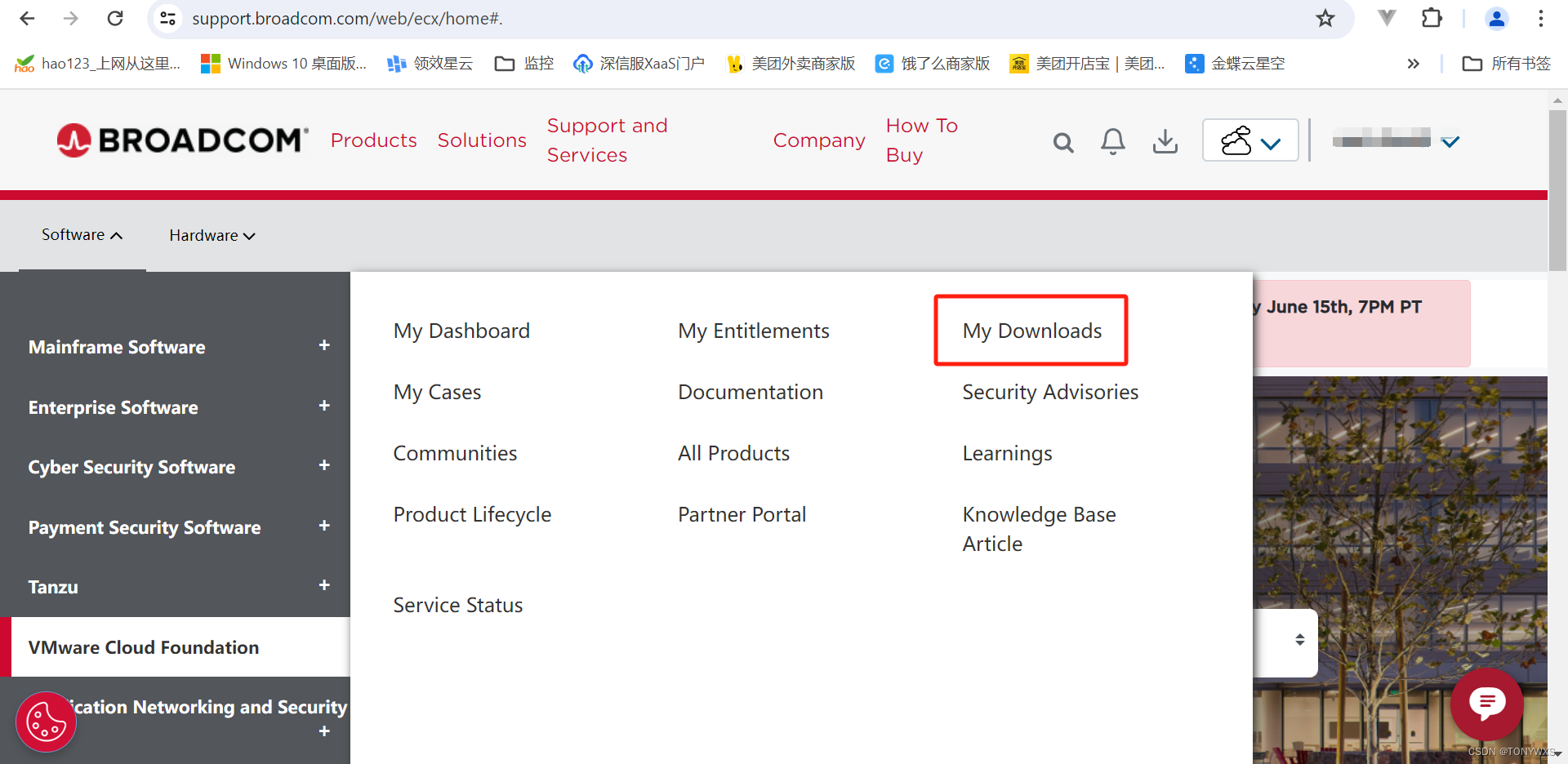This screenshot has height=764, width=1568.
Task: Click the search magnifier icon
Action: click(x=1062, y=143)
